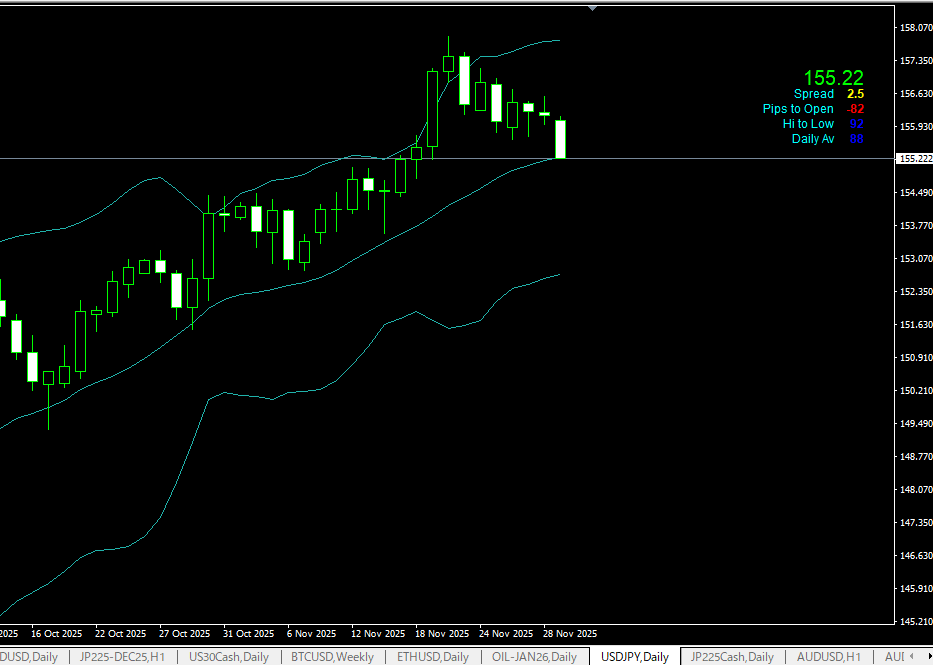Click the Spread label in info panel
Viewport: 933px width, 665px height.
tap(814, 94)
